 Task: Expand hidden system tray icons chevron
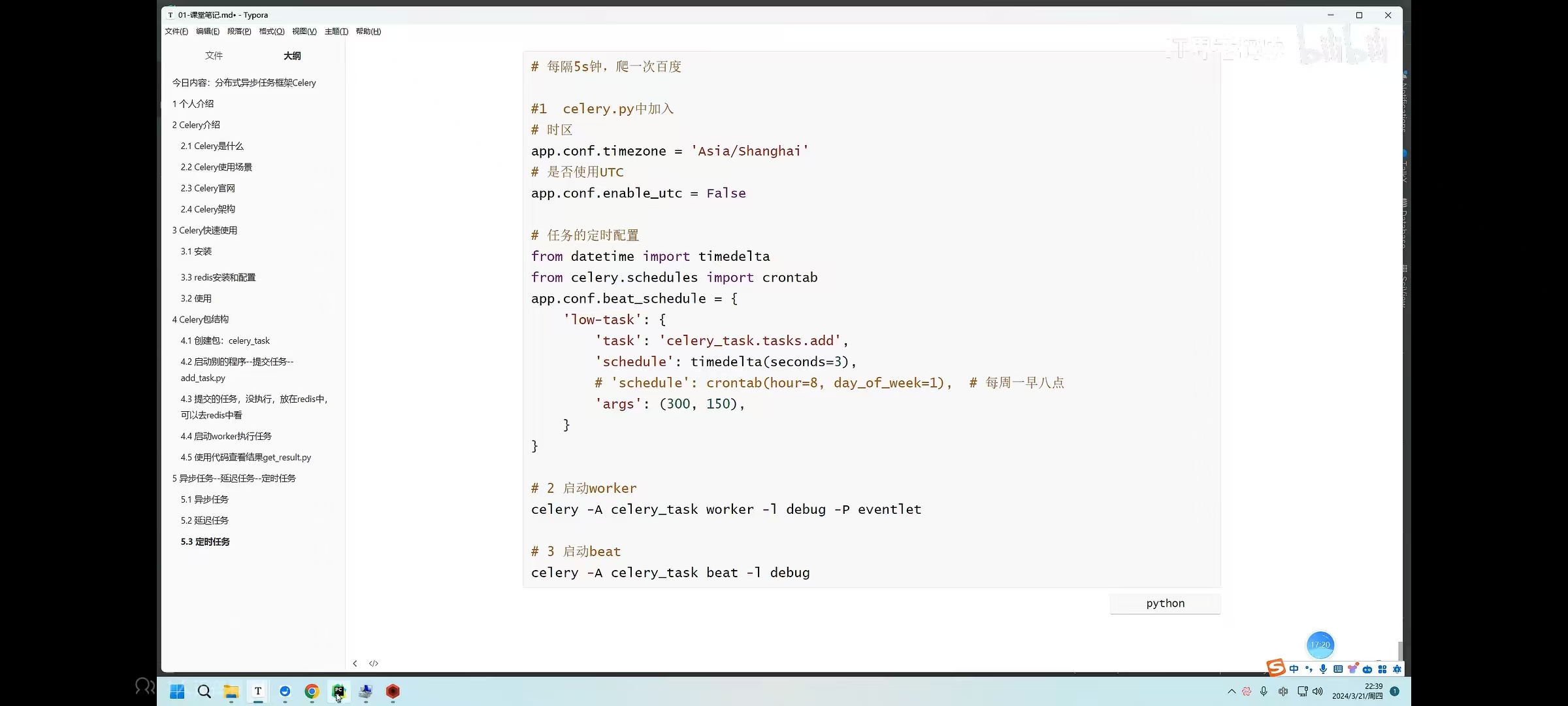click(1232, 692)
